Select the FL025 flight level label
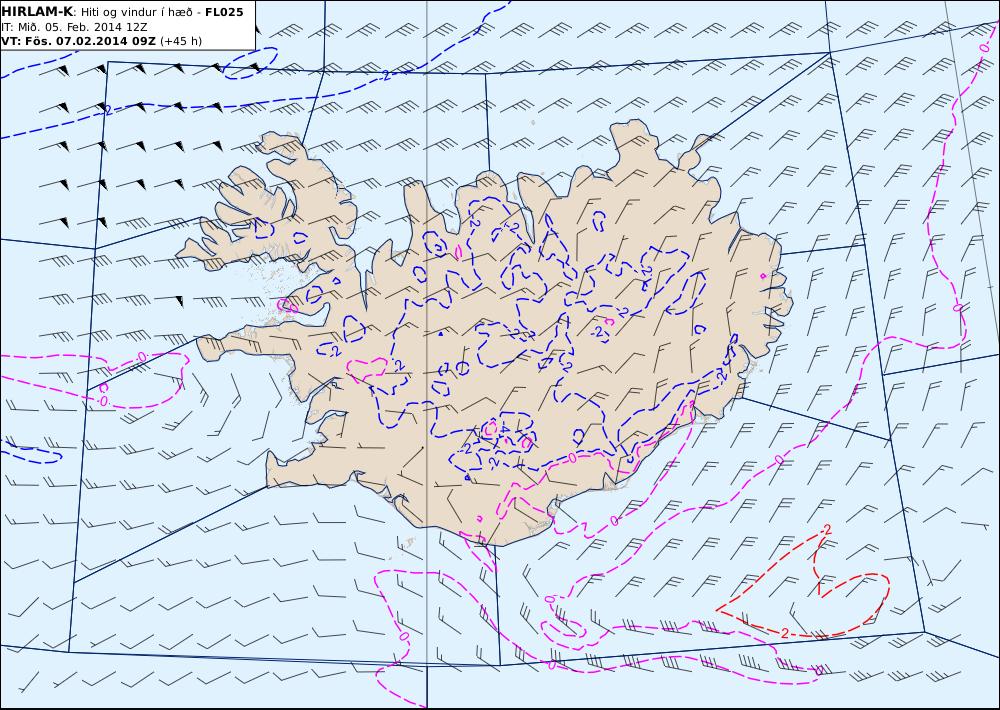 (x=224, y=11)
